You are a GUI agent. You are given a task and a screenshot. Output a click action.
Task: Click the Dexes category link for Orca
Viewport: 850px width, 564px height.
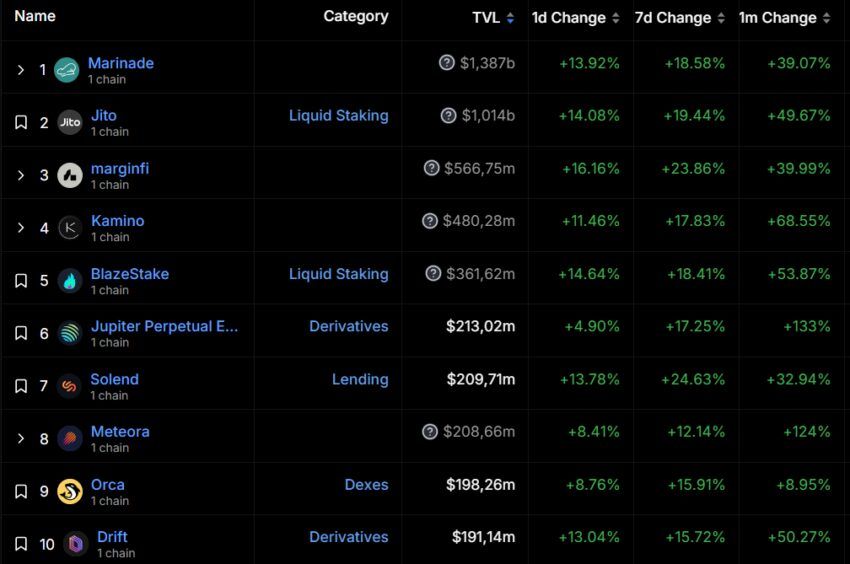366,484
